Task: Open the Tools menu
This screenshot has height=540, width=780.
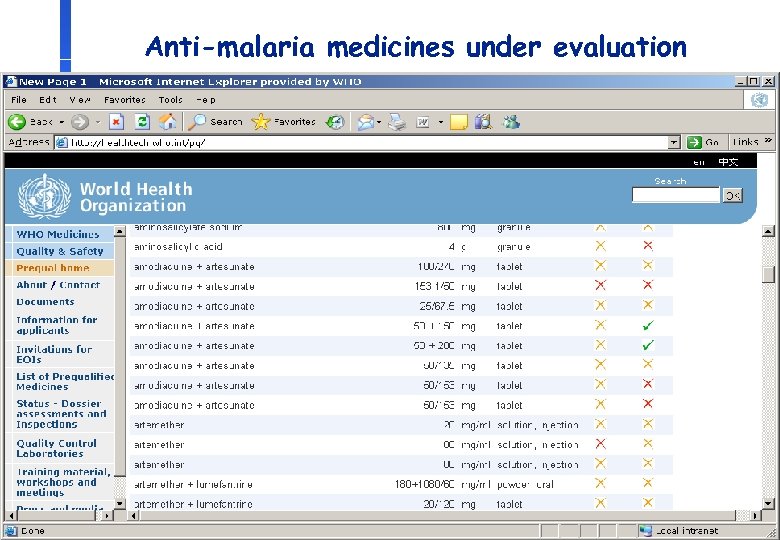Action: pyautogui.click(x=171, y=100)
